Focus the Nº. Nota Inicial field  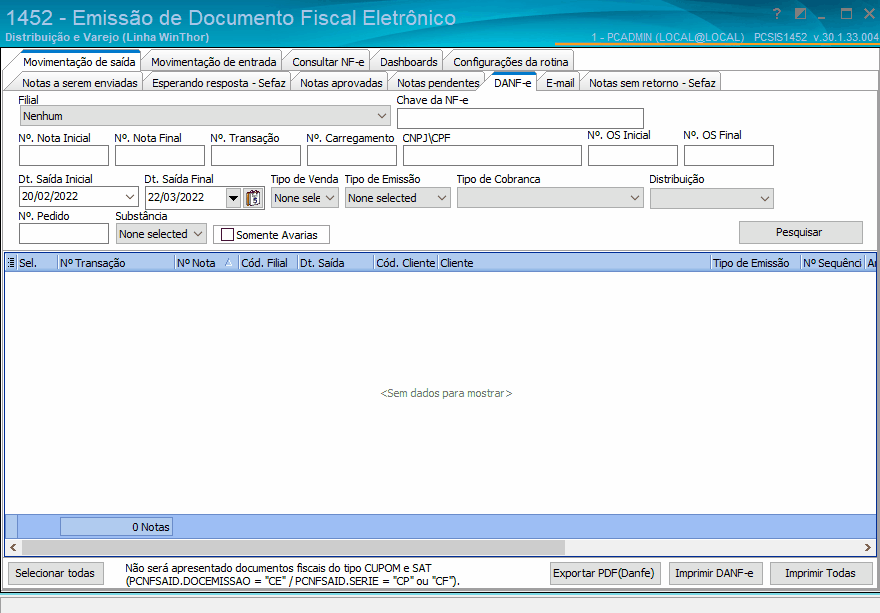64,155
